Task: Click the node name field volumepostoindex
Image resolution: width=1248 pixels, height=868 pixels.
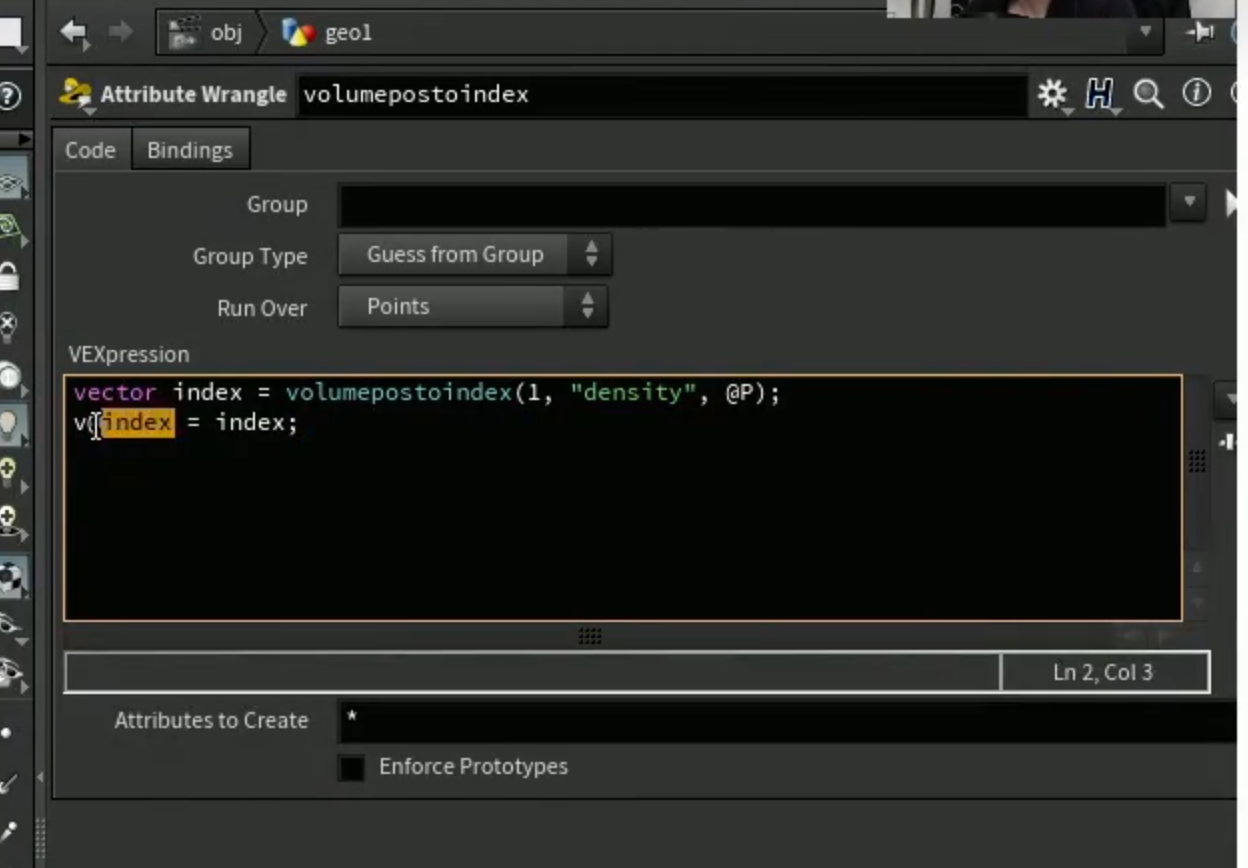Action: (x=661, y=95)
